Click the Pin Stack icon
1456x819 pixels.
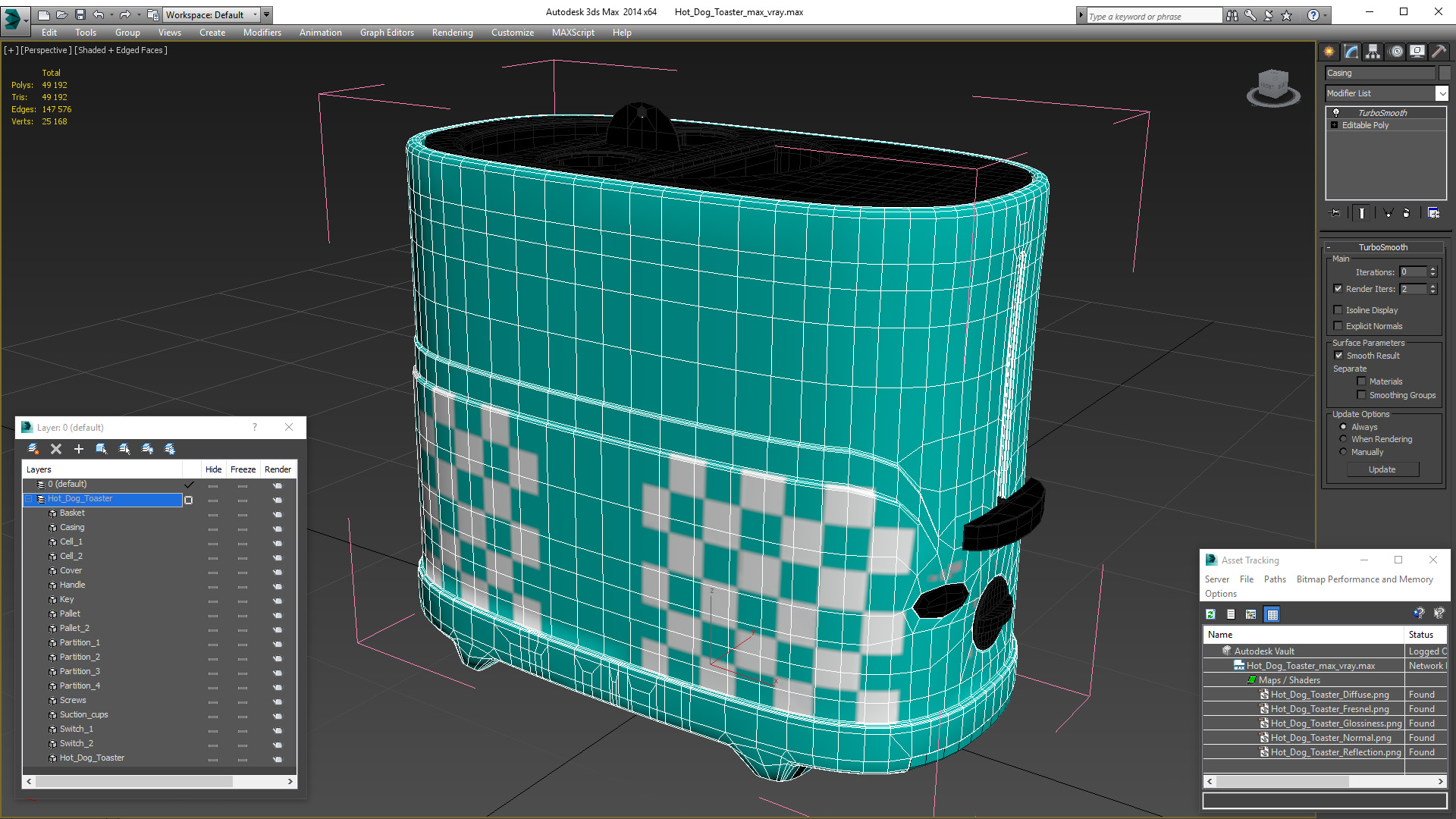tap(1335, 213)
